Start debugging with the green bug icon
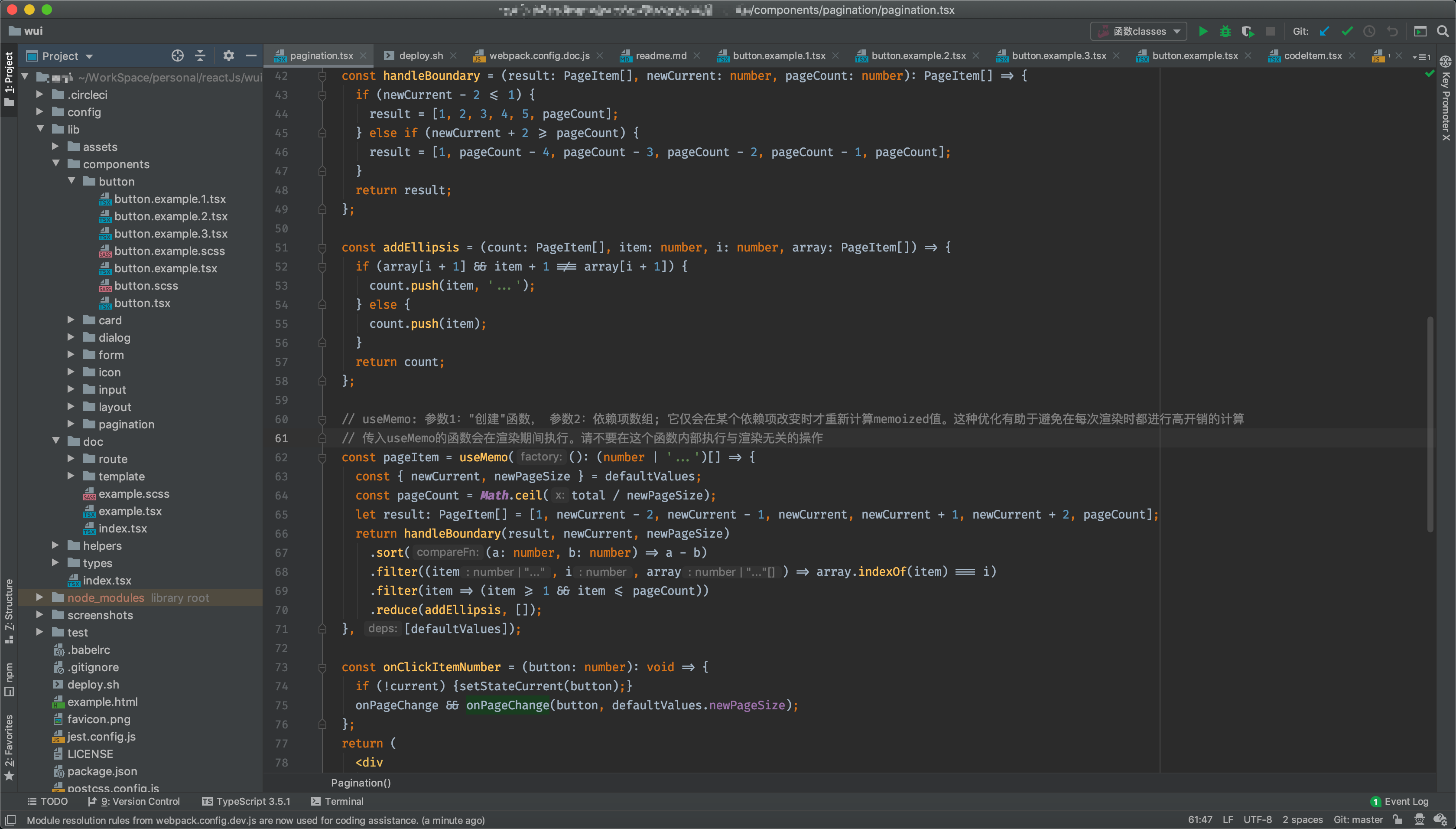1456x829 pixels. click(1225, 31)
